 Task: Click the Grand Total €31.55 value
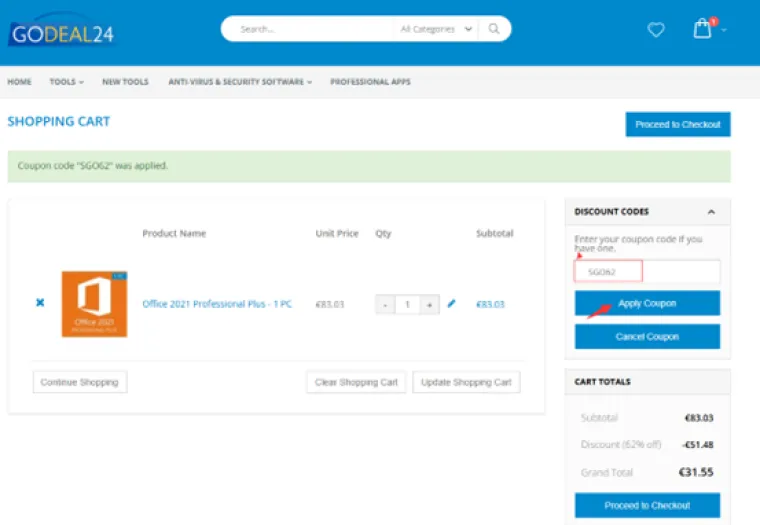pyautogui.click(x=696, y=472)
